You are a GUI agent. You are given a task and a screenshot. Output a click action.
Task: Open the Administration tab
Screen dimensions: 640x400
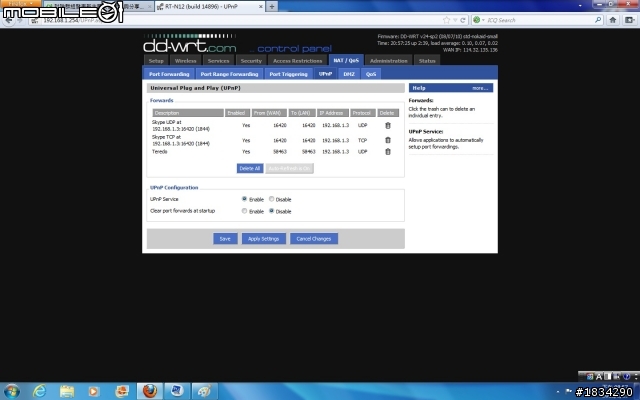[x=389, y=60]
